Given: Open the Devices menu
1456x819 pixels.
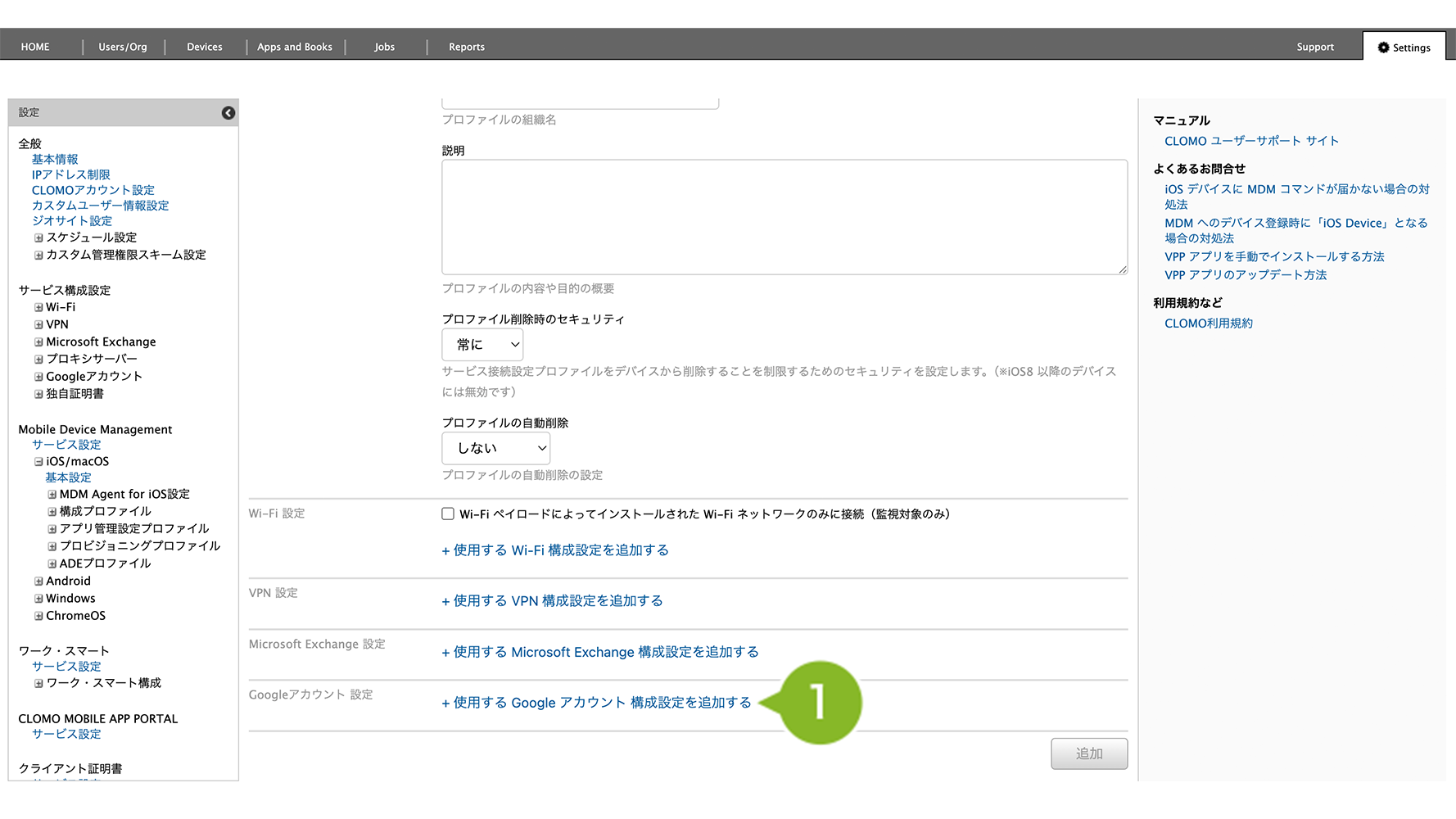Looking at the screenshot, I should point(205,48).
